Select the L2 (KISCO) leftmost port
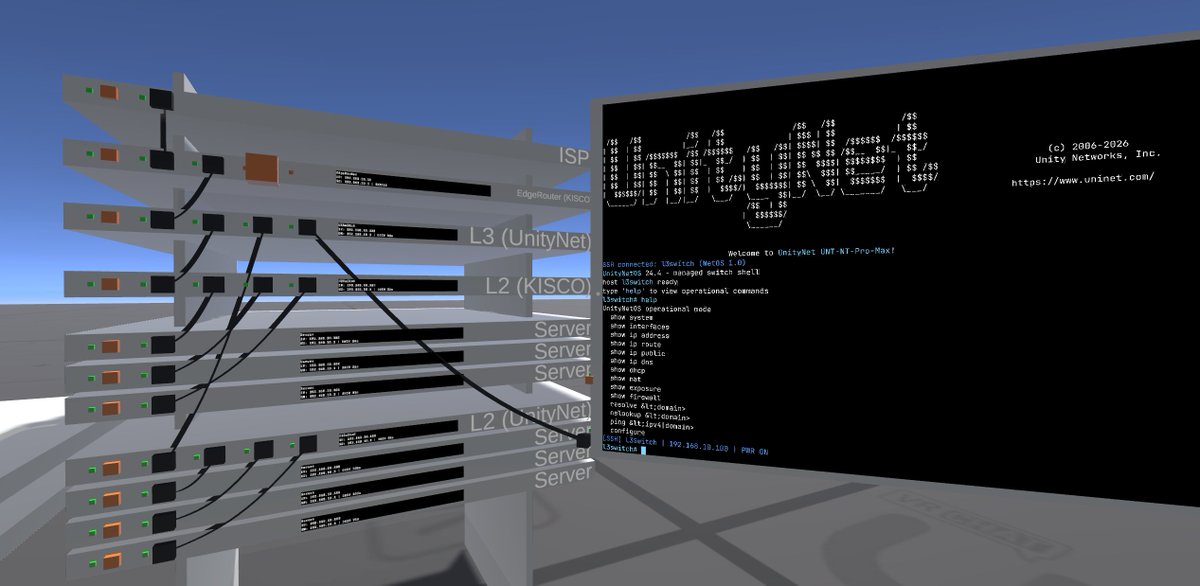 (x=162, y=286)
